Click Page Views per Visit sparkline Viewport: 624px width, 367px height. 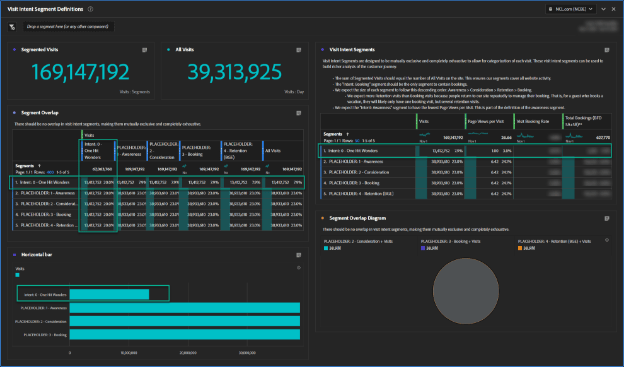coord(478,135)
